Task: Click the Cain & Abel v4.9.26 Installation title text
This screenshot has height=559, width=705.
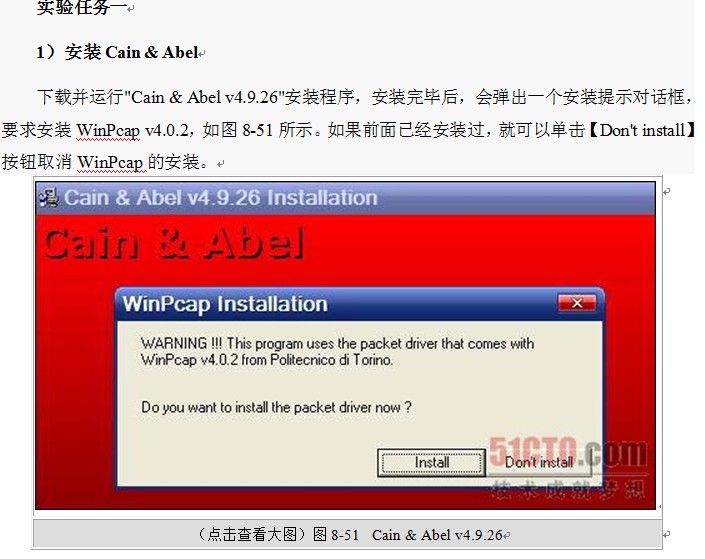Action: tap(220, 197)
